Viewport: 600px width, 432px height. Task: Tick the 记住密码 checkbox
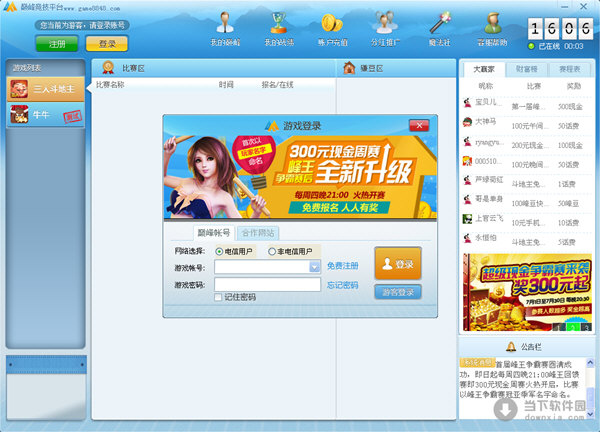click(x=219, y=297)
